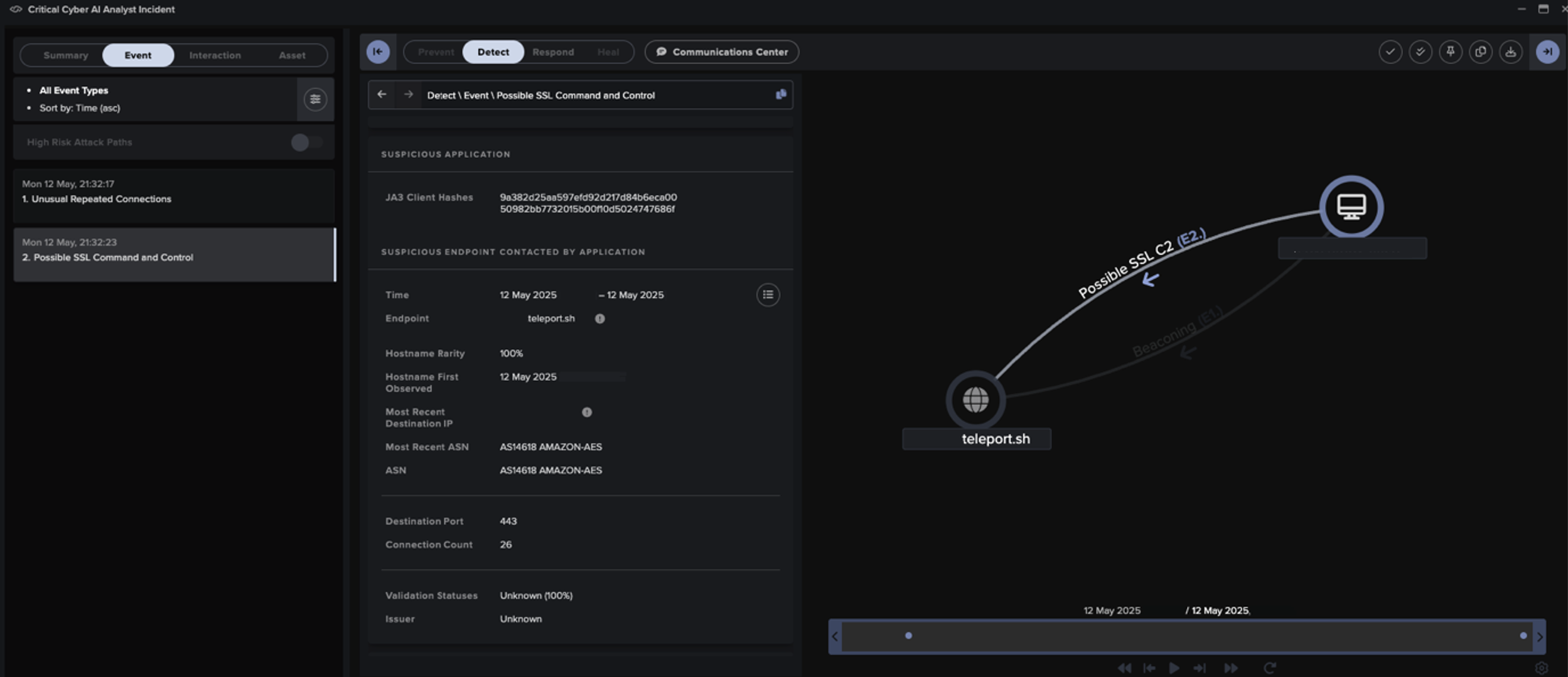Screen dimensions: 1568x677
Task: Click the copy icon next to the breadcrumb path
Action: 780,94
